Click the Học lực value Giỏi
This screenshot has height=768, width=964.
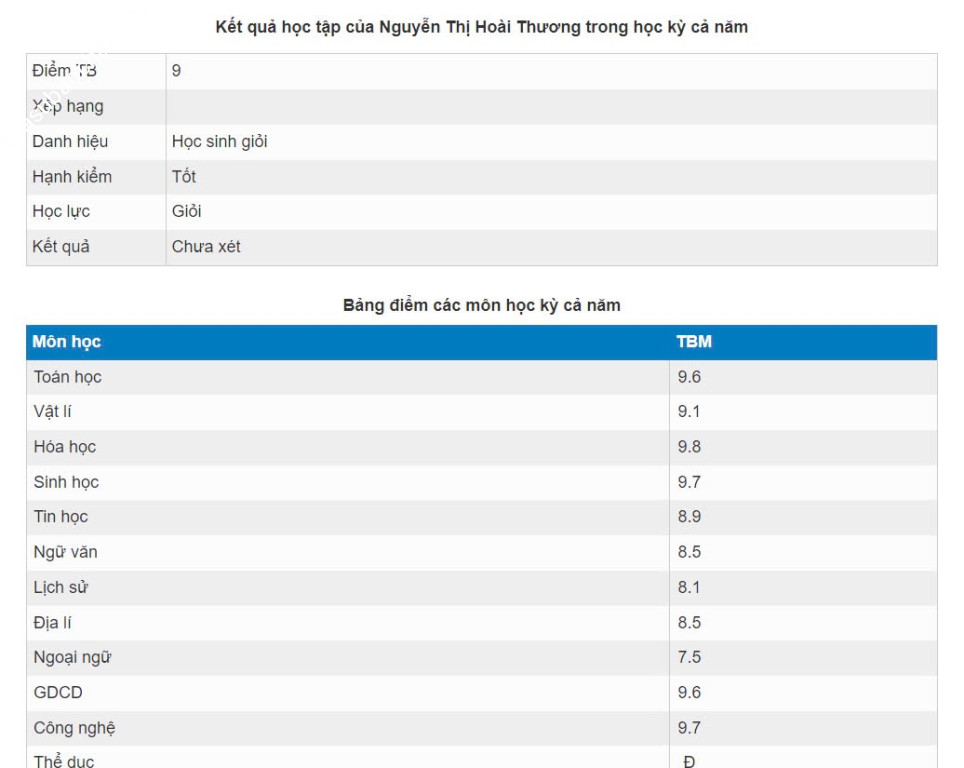point(186,212)
